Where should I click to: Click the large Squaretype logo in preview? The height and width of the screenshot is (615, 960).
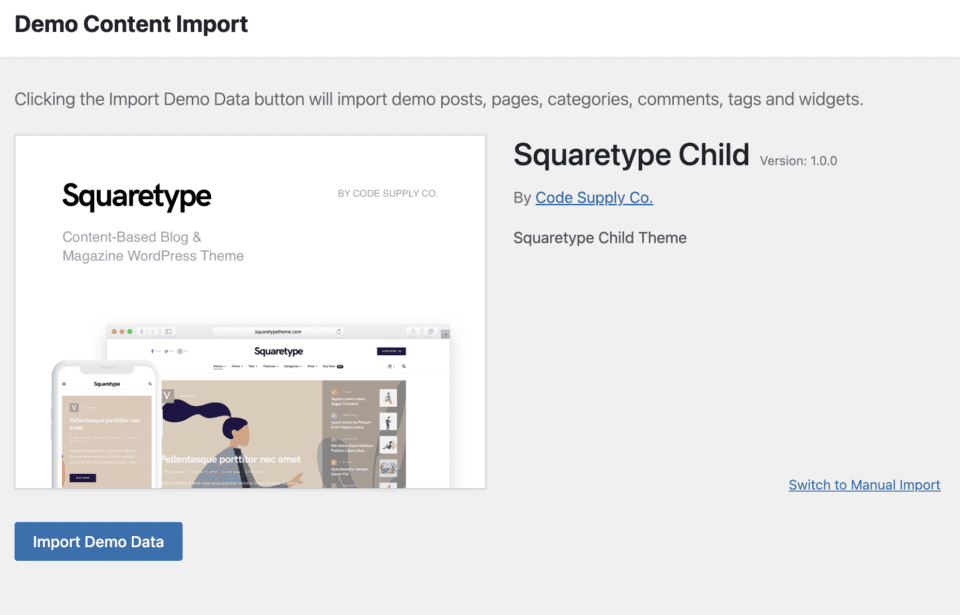(x=136, y=196)
